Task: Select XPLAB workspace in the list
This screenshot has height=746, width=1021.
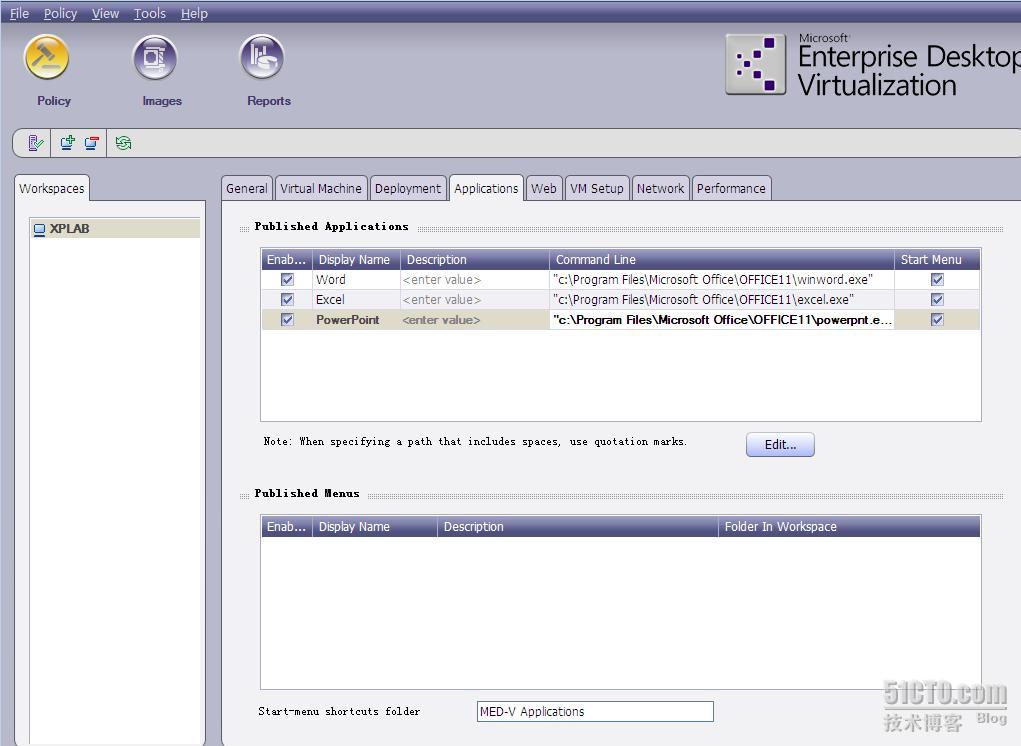Action: tap(115, 228)
